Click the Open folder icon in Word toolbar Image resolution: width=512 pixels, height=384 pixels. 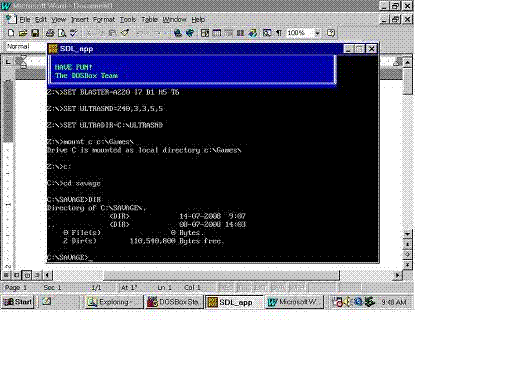click(23, 33)
